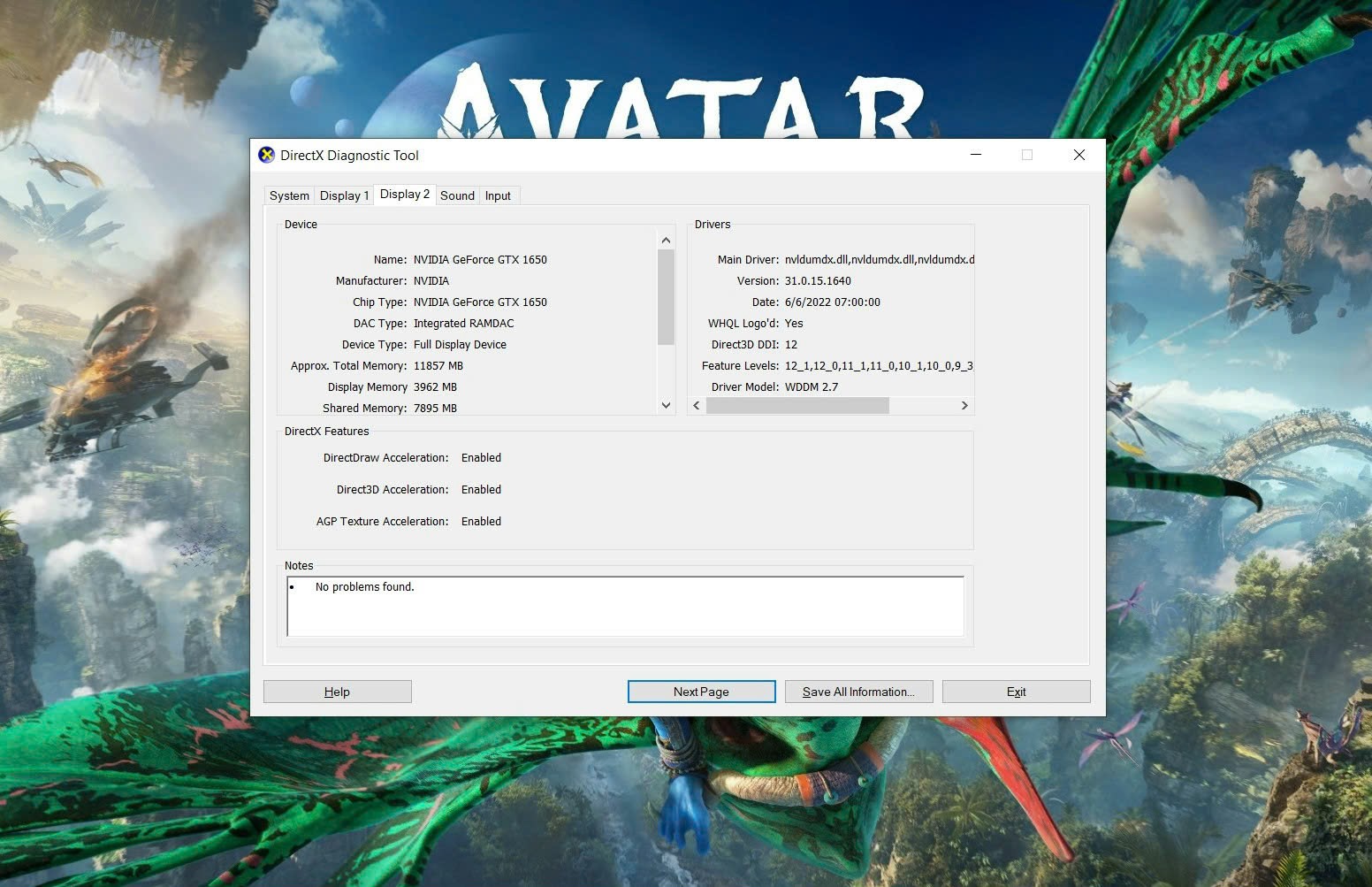
Task: Close the DirectX Diagnostic Tool window
Action: tap(1079, 155)
